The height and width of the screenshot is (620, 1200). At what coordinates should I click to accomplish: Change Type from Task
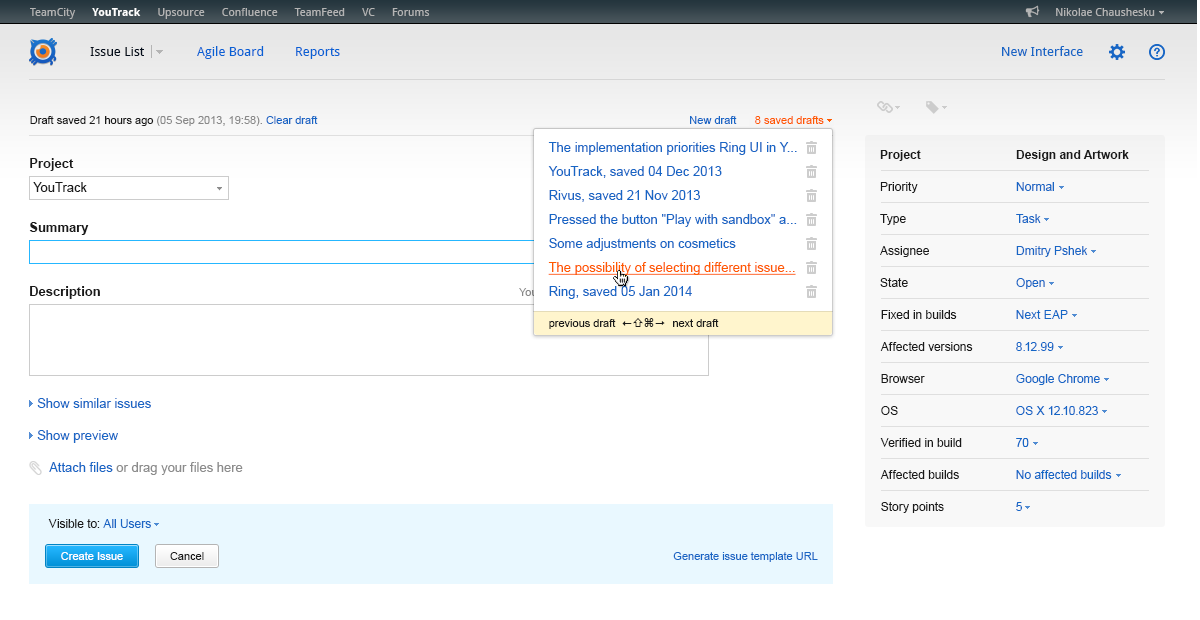pos(1032,219)
